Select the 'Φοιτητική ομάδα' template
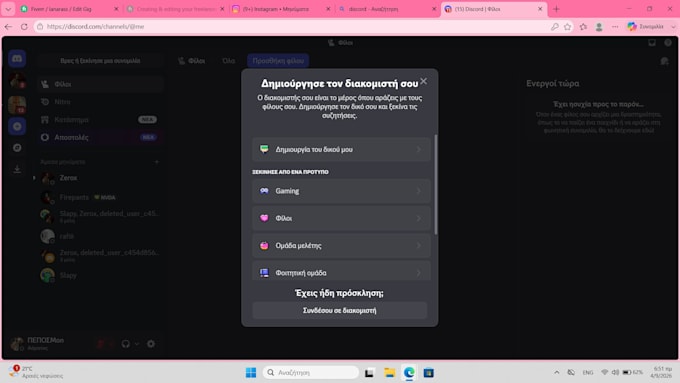 point(341,272)
